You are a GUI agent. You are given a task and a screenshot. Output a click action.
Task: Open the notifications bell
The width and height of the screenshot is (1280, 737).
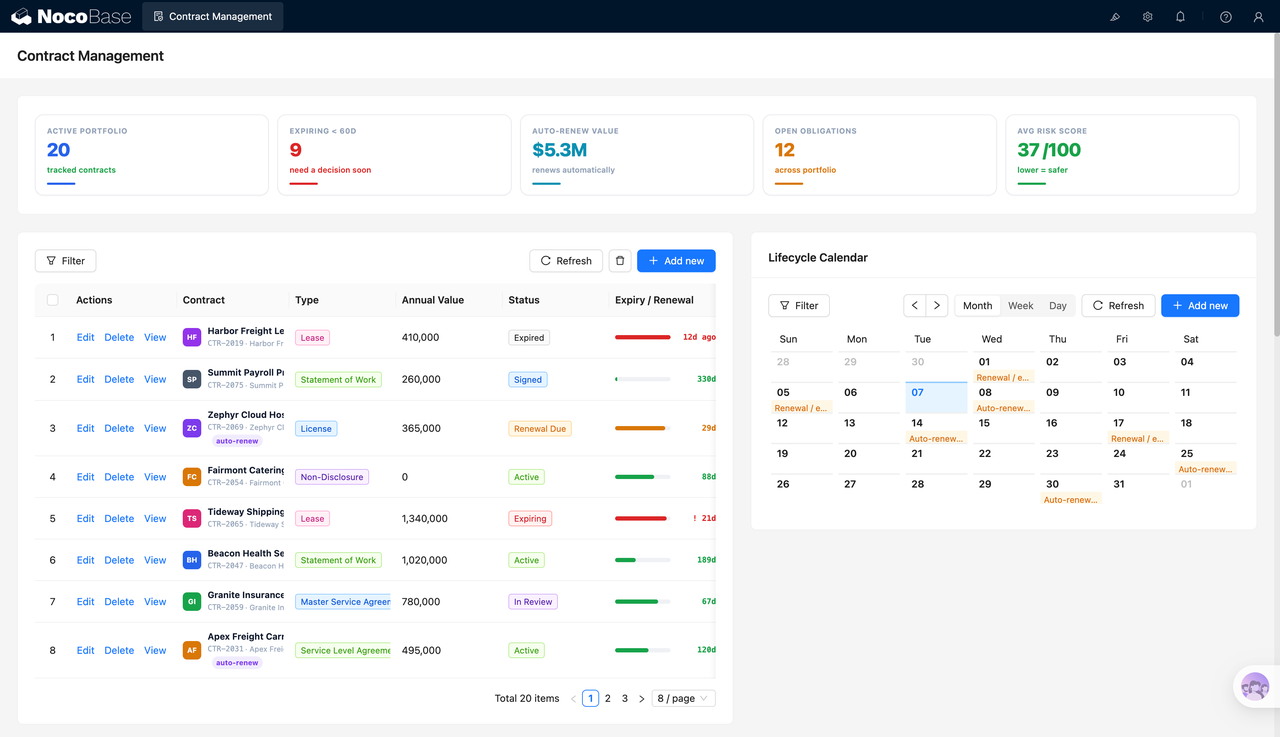(x=1180, y=17)
